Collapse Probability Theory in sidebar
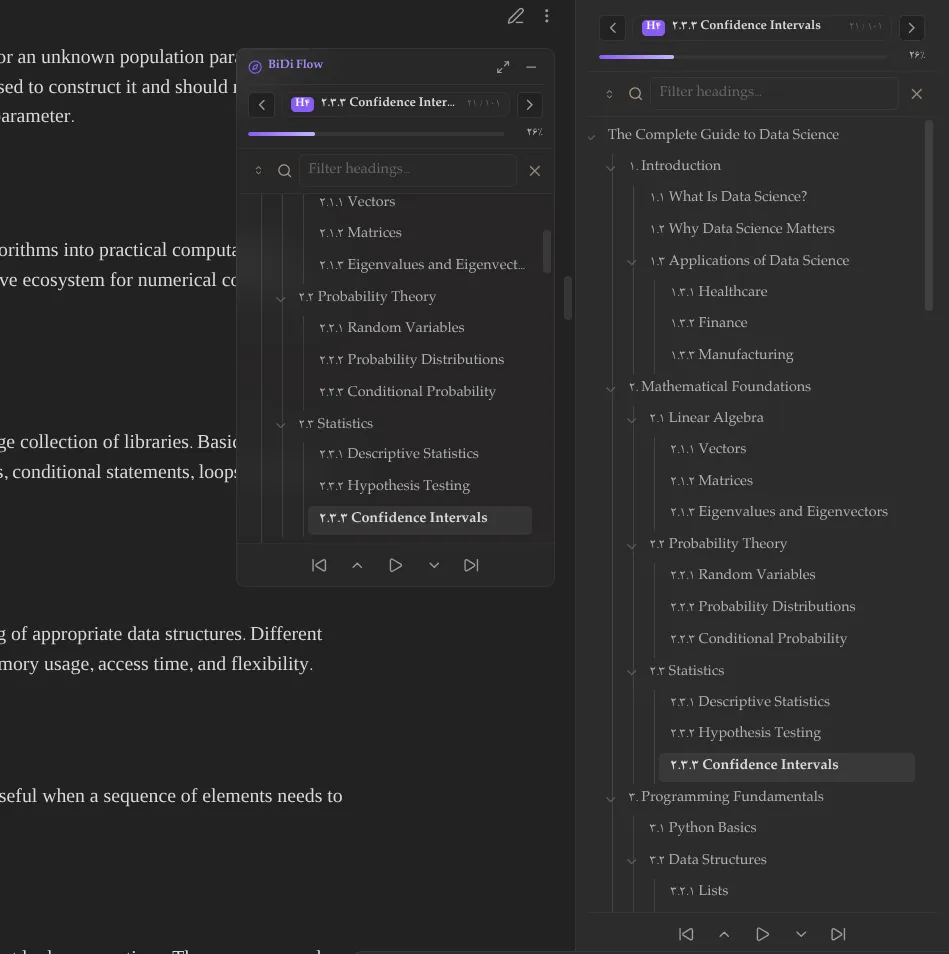Viewport: 949px width, 954px height. click(632, 545)
